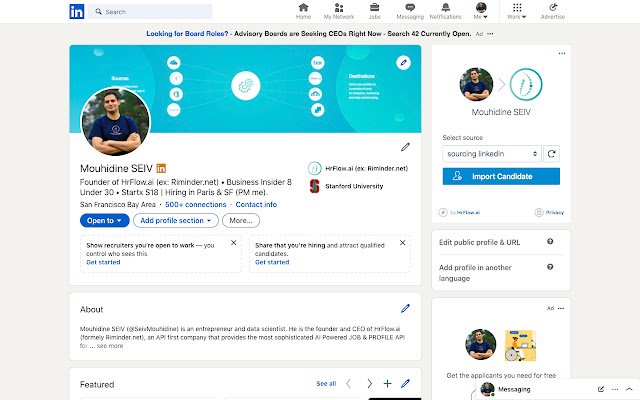Image resolution: width=640 pixels, height=400 pixels.
Task: Open the Contact info link
Action: (x=256, y=204)
